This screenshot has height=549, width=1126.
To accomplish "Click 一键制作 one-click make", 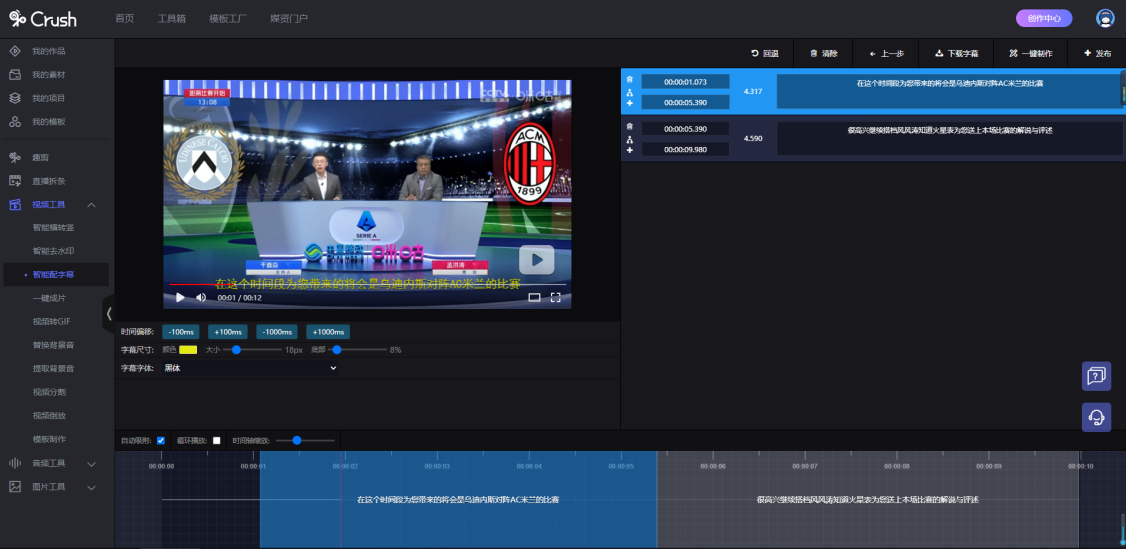I will click(x=1030, y=53).
